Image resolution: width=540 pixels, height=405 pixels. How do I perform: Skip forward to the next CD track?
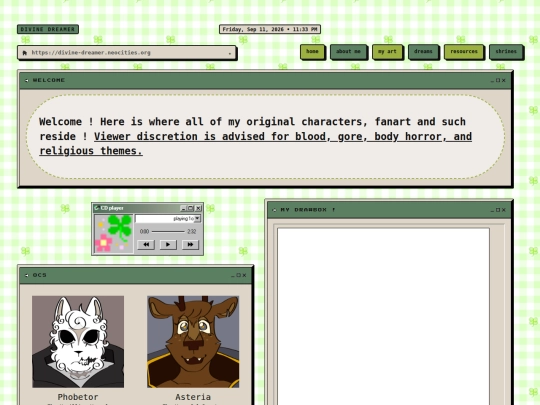pyautogui.click(x=190, y=245)
